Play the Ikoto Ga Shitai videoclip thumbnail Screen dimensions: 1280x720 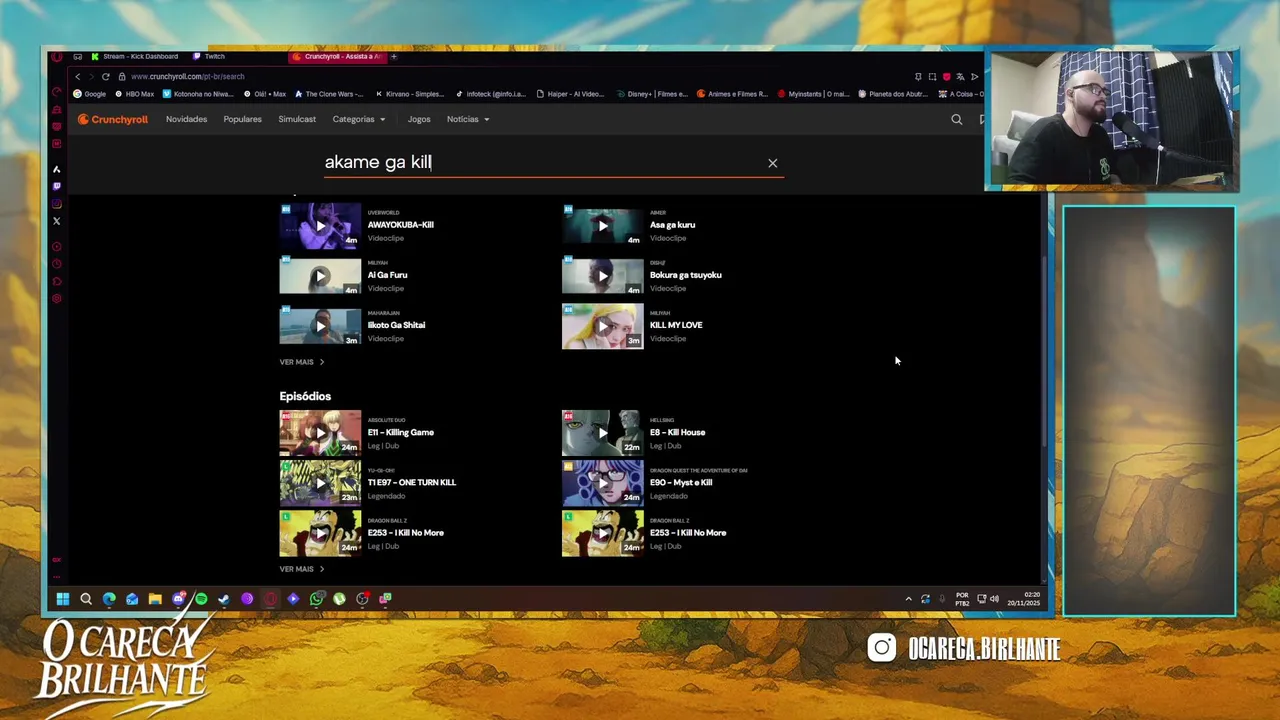[320, 326]
